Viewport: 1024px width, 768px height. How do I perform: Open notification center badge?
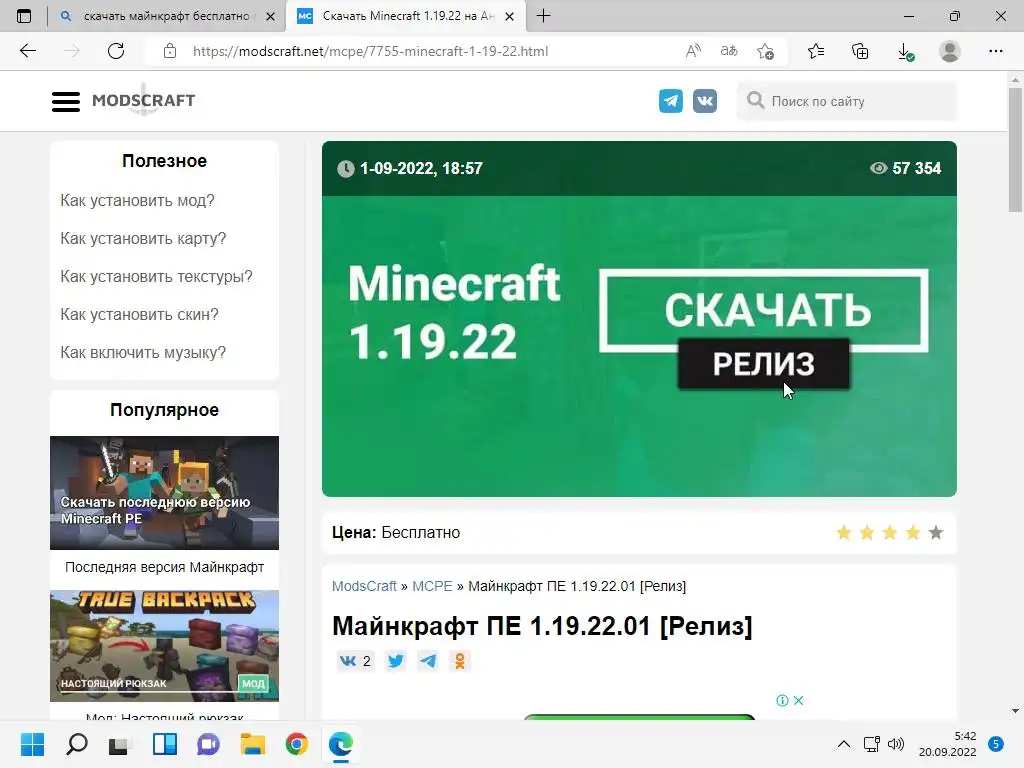[996, 744]
